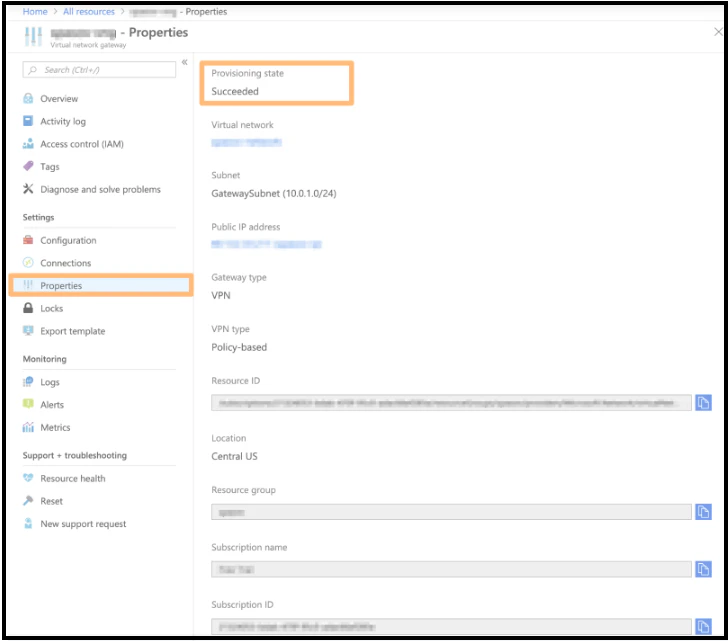Go to Tags section
Viewport: 728px width, 641px height.
click(x=50, y=166)
